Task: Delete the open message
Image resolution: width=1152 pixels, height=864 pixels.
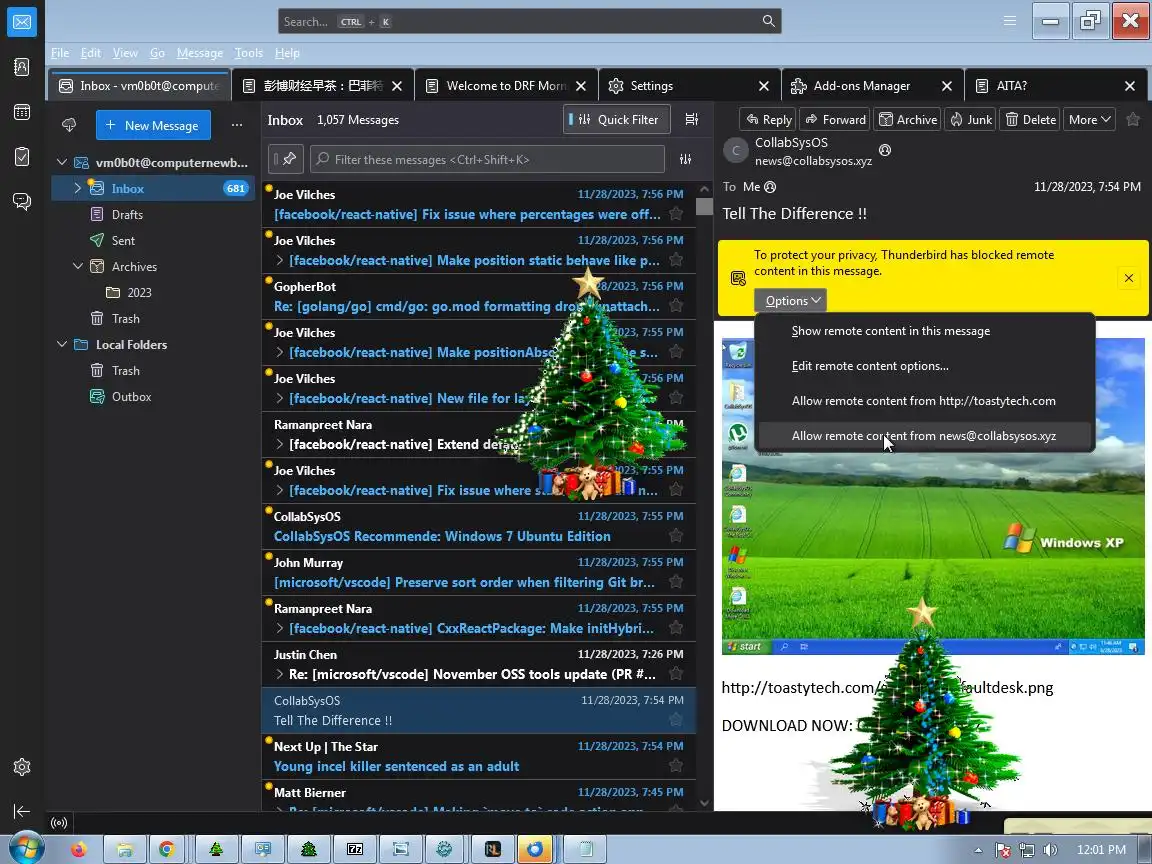Action: [x=1030, y=119]
